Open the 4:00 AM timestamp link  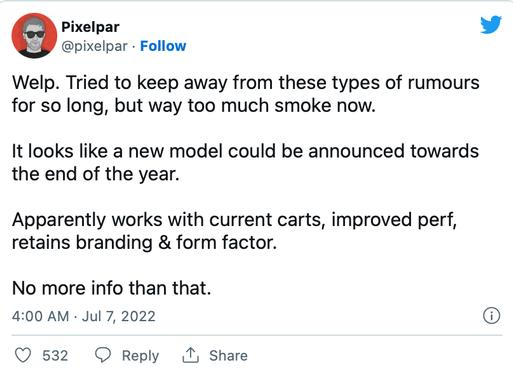click(40, 316)
